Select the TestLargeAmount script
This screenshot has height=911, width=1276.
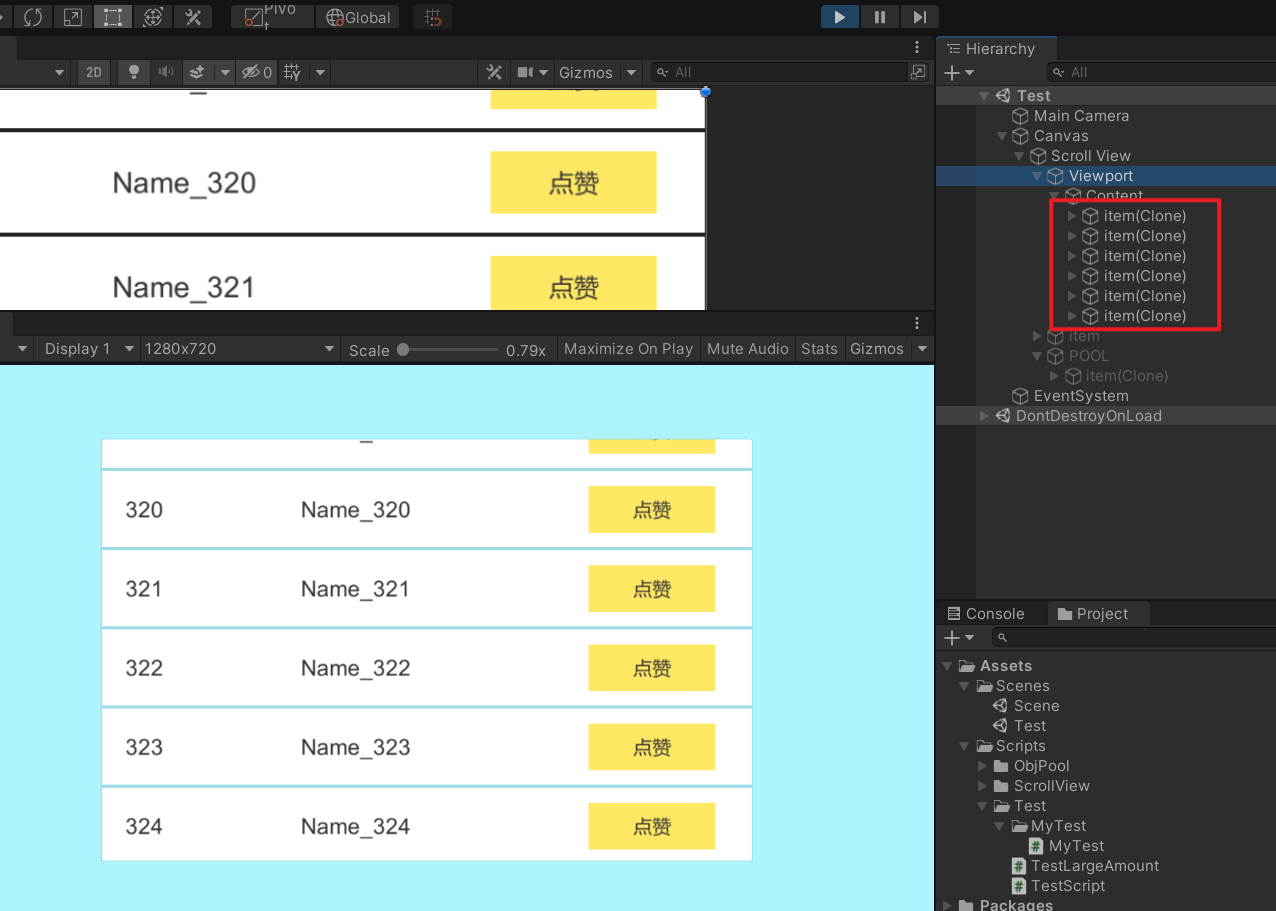[1095, 866]
